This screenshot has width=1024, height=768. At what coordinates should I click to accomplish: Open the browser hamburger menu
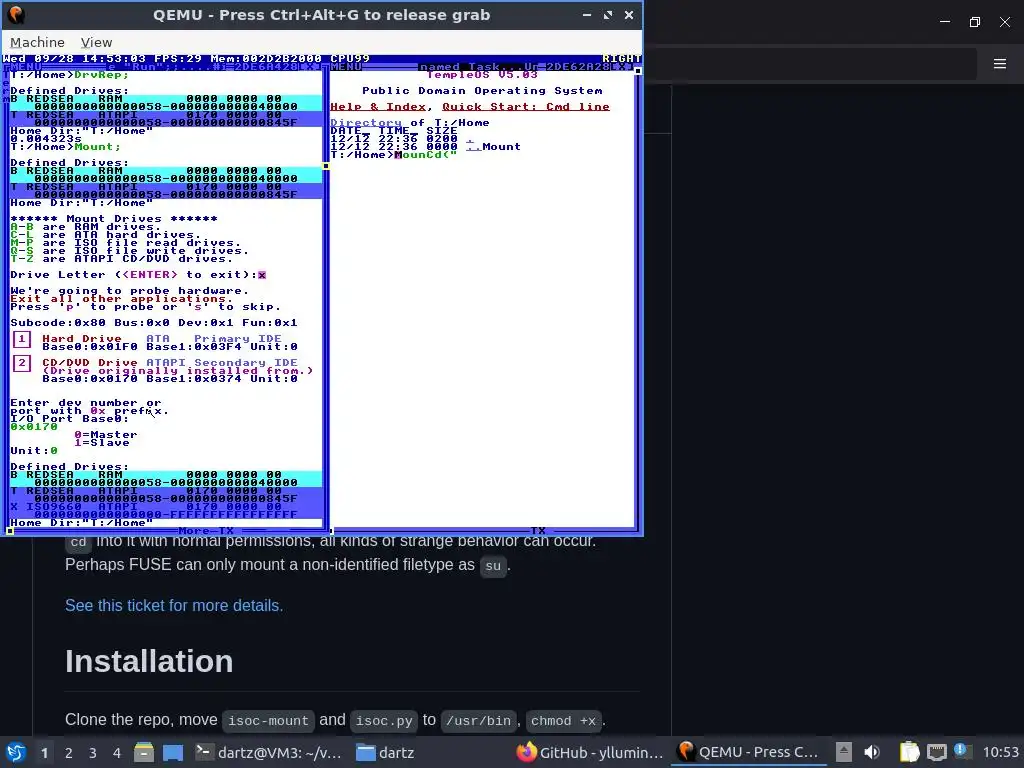click(x=1000, y=63)
